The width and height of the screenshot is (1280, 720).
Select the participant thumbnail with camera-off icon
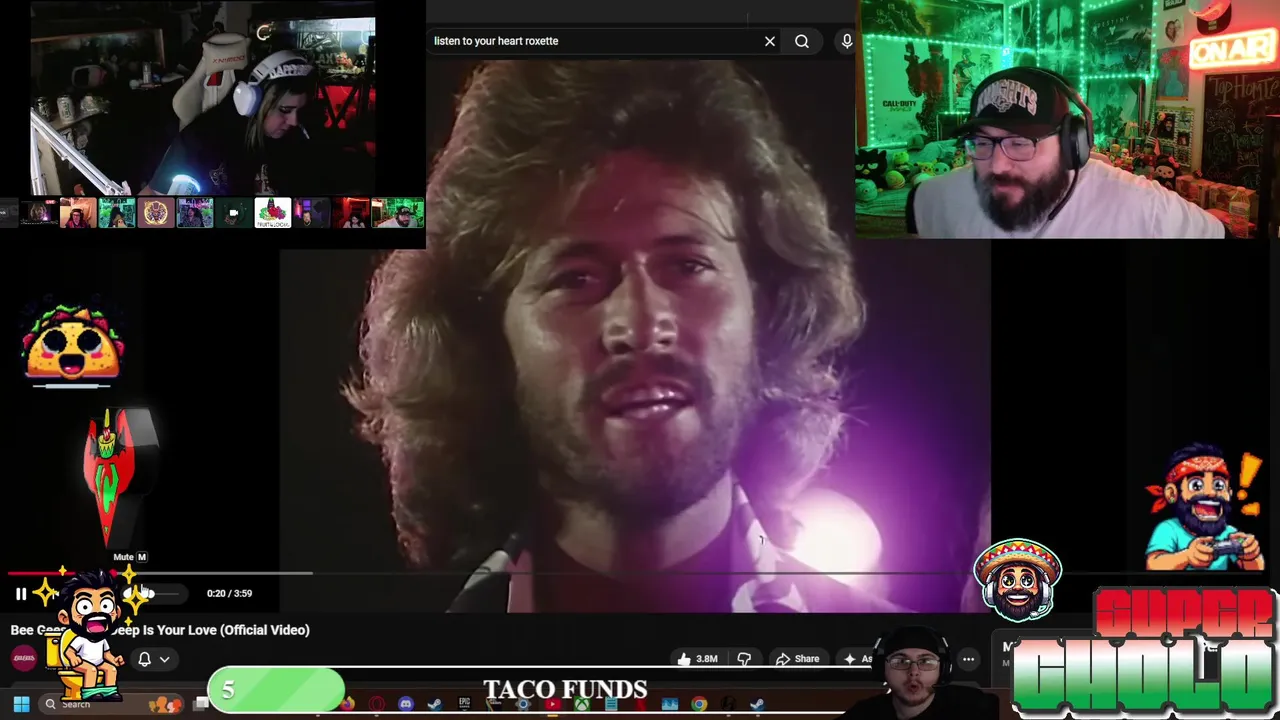tap(234, 213)
